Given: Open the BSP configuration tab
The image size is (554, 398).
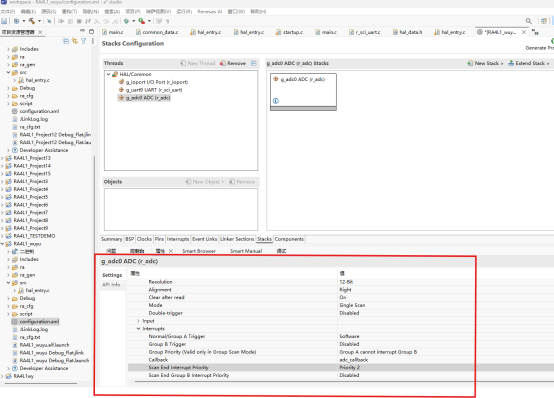Looking at the screenshot, I should [130, 239].
